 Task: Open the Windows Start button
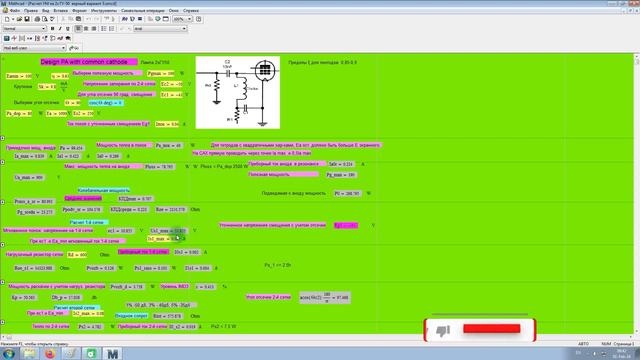pos(8,353)
